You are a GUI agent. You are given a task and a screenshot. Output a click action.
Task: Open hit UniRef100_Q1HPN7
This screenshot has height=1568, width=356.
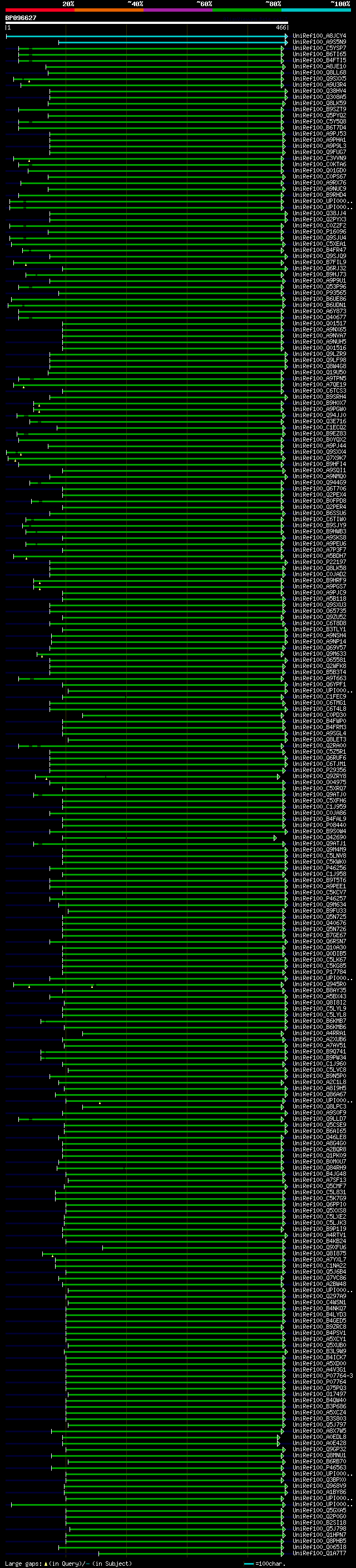(x=319, y=1535)
